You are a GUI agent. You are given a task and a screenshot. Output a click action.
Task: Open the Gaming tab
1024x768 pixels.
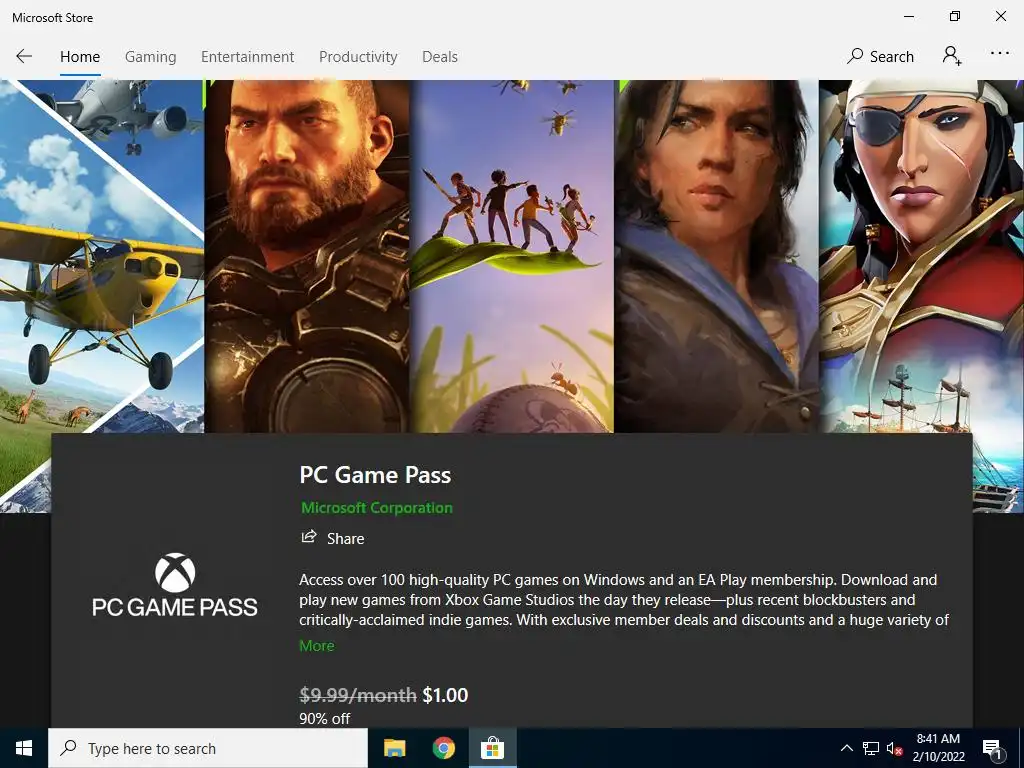(x=150, y=57)
